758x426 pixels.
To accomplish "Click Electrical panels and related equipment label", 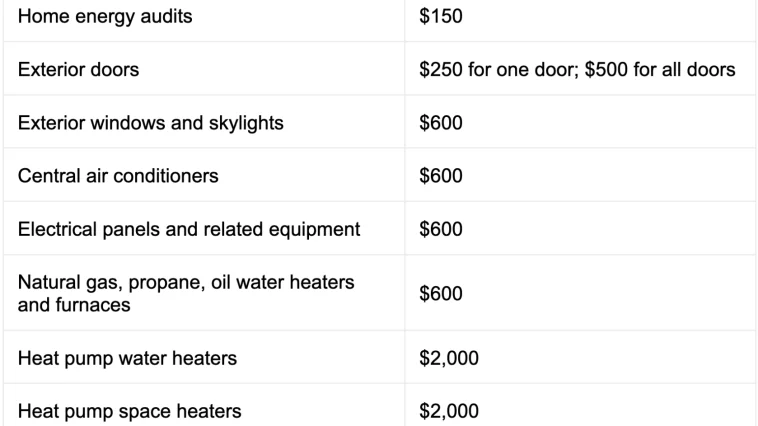I will click(189, 229).
